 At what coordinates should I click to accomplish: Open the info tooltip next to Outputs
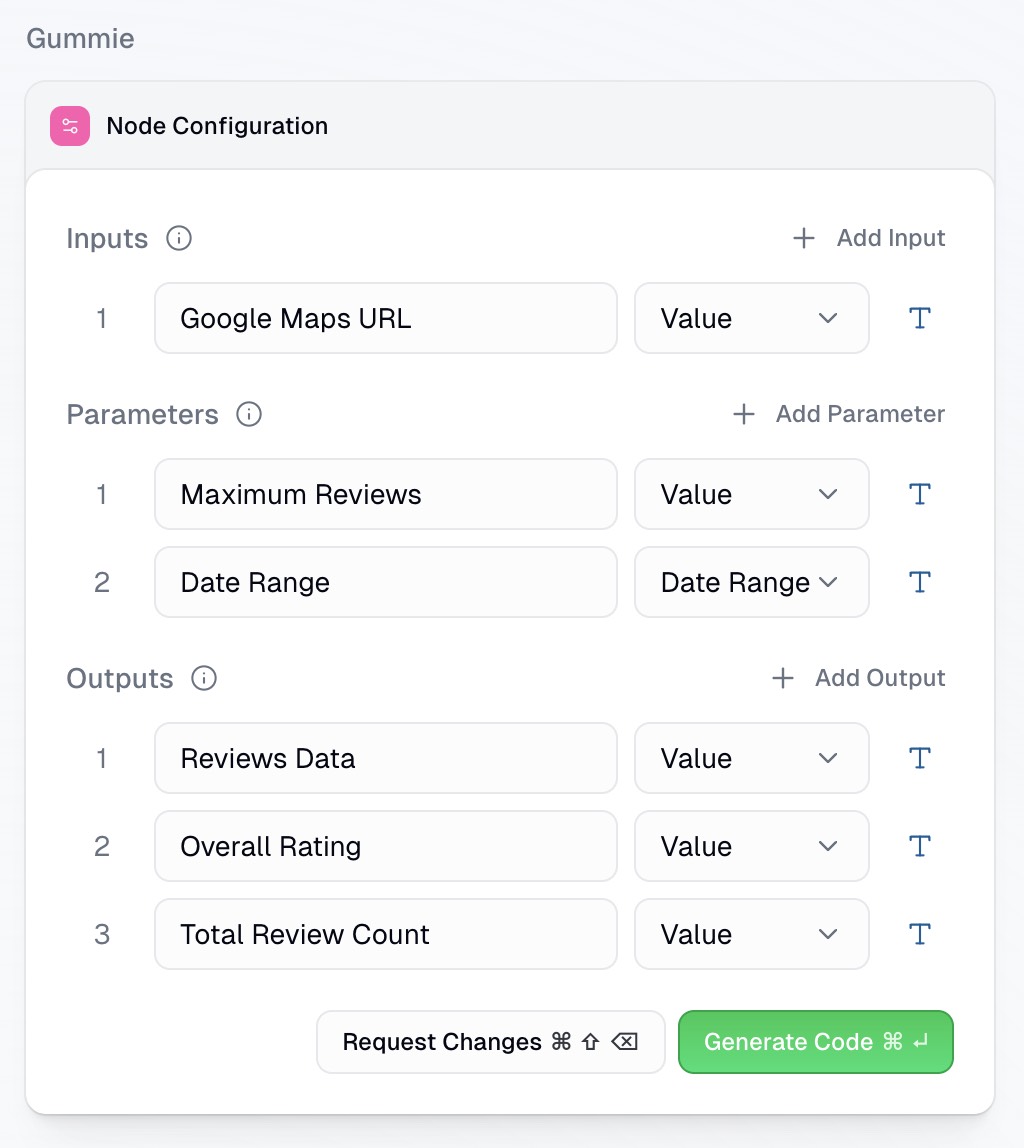pos(203,678)
